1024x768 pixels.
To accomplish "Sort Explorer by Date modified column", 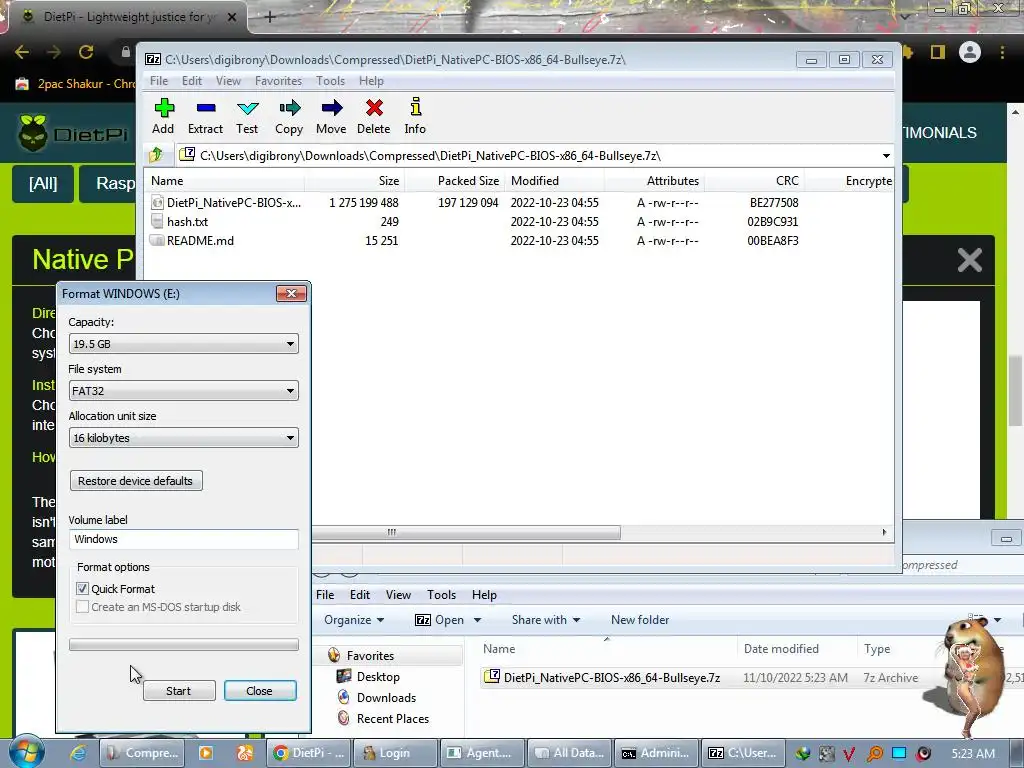I will click(x=781, y=648).
